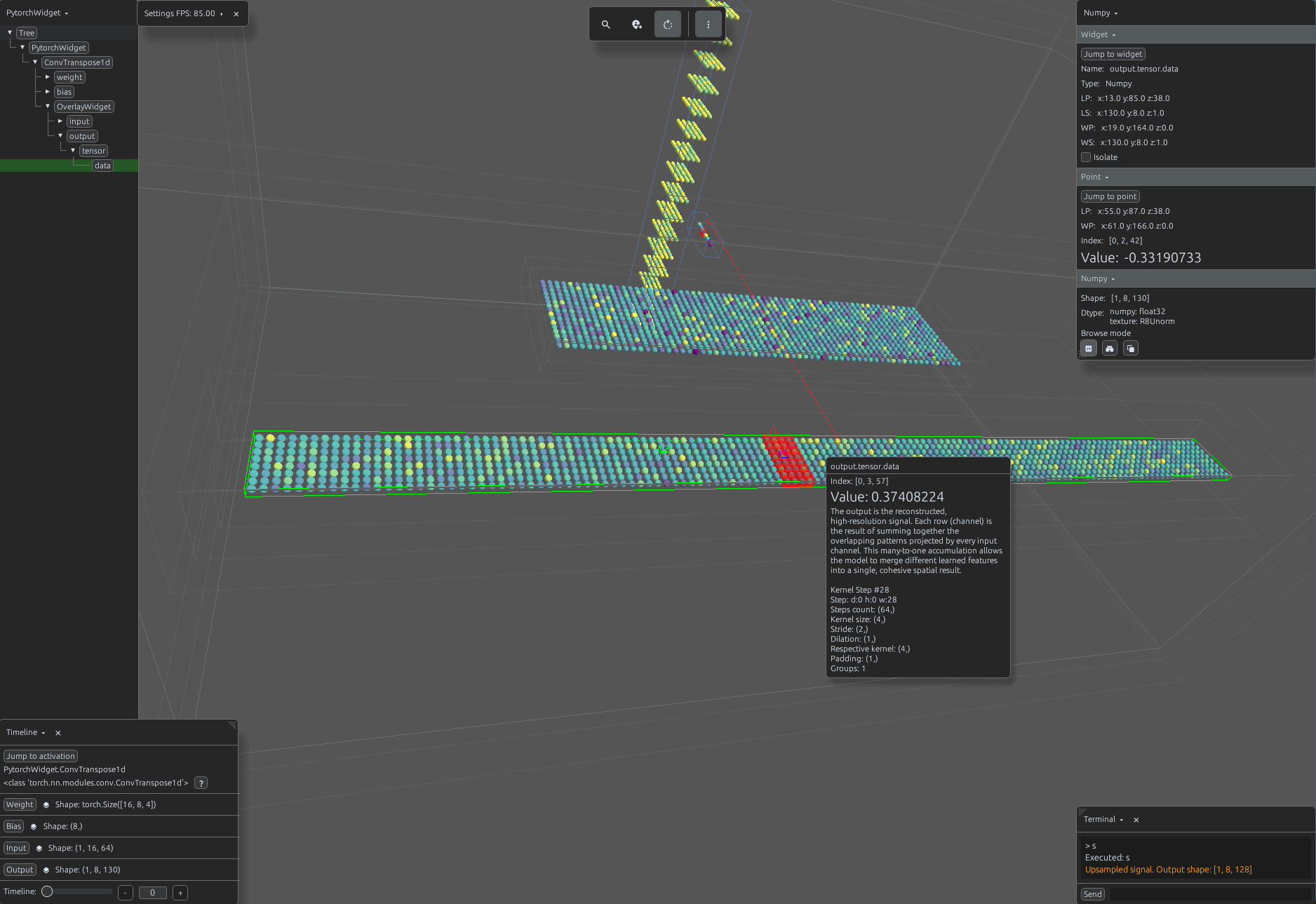Click the Bias button in Timeline panel
Image resolution: width=1316 pixels, height=904 pixels.
tap(13, 827)
